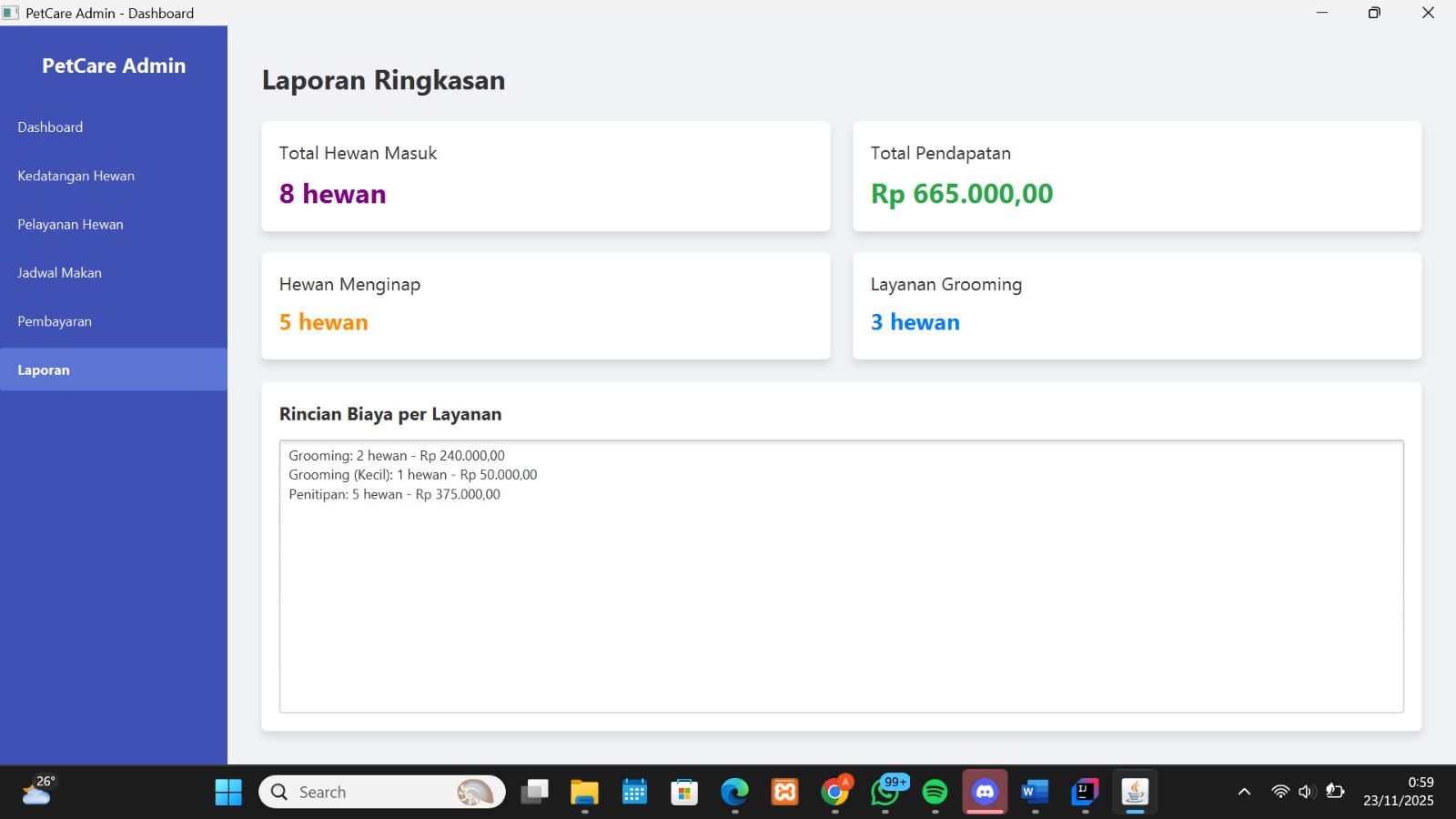Select the active Laporan menu item
This screenshot has height=819, width=1456.
coord(114,369)
